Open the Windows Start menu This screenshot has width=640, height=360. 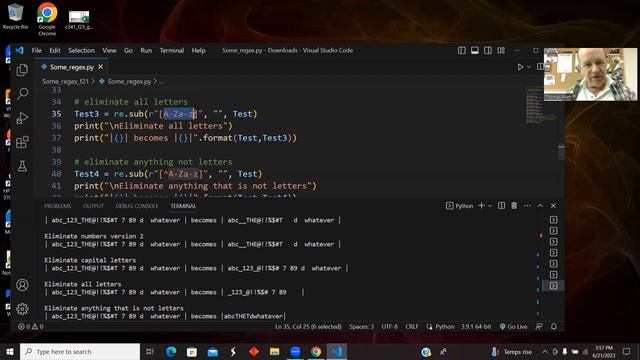click(9, 351)
